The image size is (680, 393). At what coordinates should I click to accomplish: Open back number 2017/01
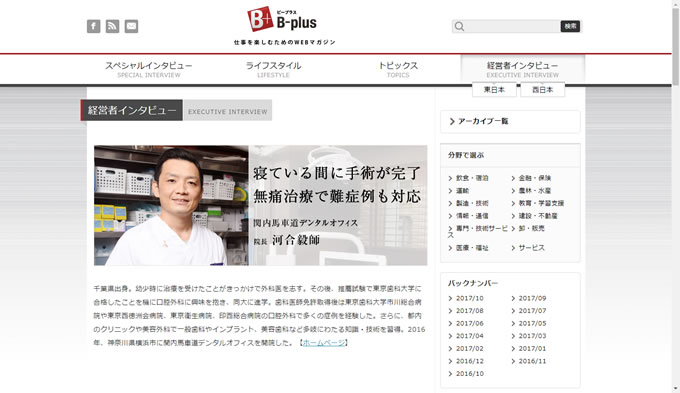coord(532,348)
